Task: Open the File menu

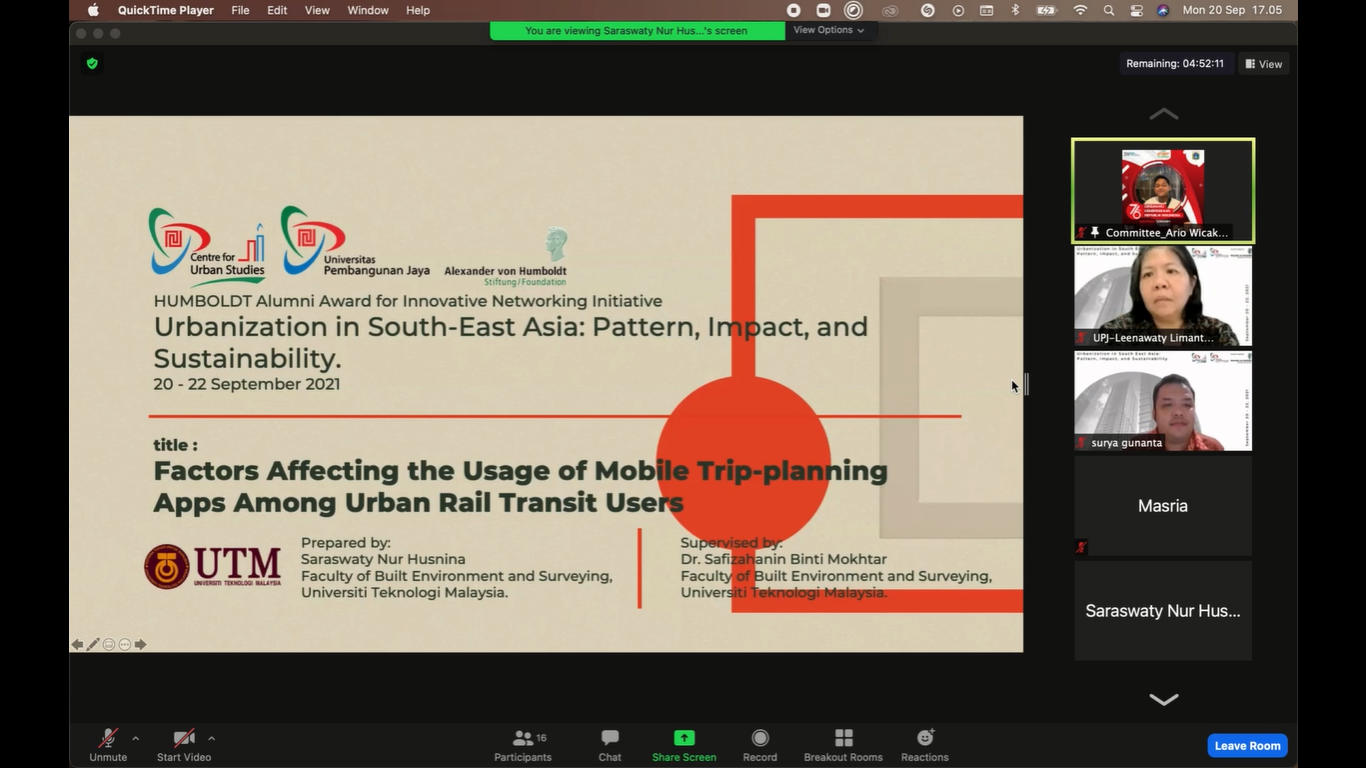Action: click(241, 10)
